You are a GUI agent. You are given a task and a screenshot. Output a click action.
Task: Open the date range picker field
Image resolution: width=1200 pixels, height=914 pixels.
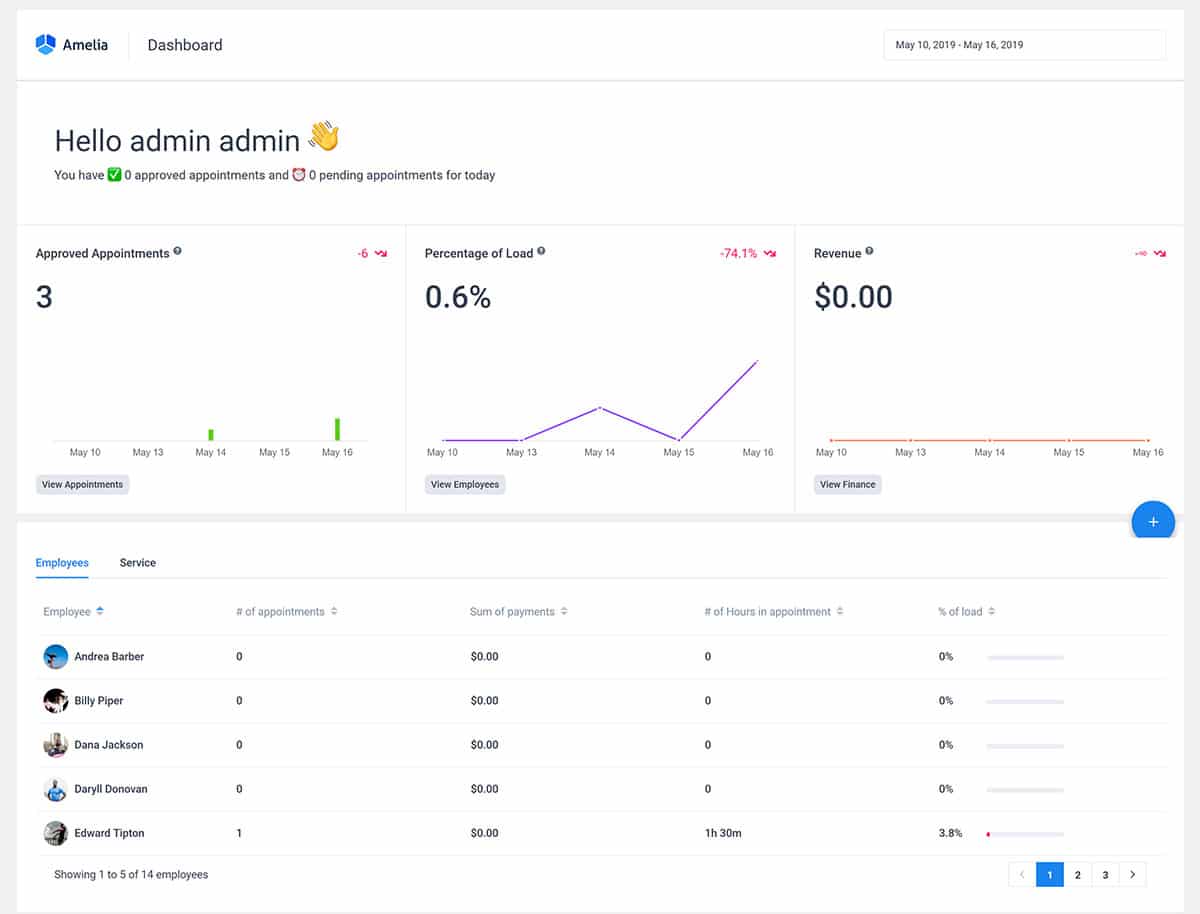pyautogui.click(x=1024, y=45)
